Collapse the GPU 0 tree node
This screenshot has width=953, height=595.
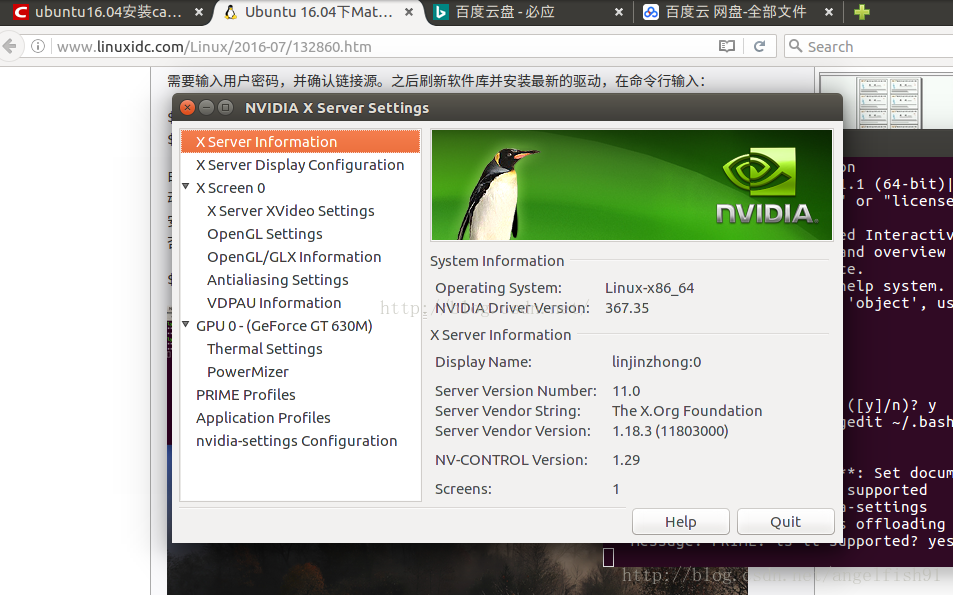pos(186,325)
